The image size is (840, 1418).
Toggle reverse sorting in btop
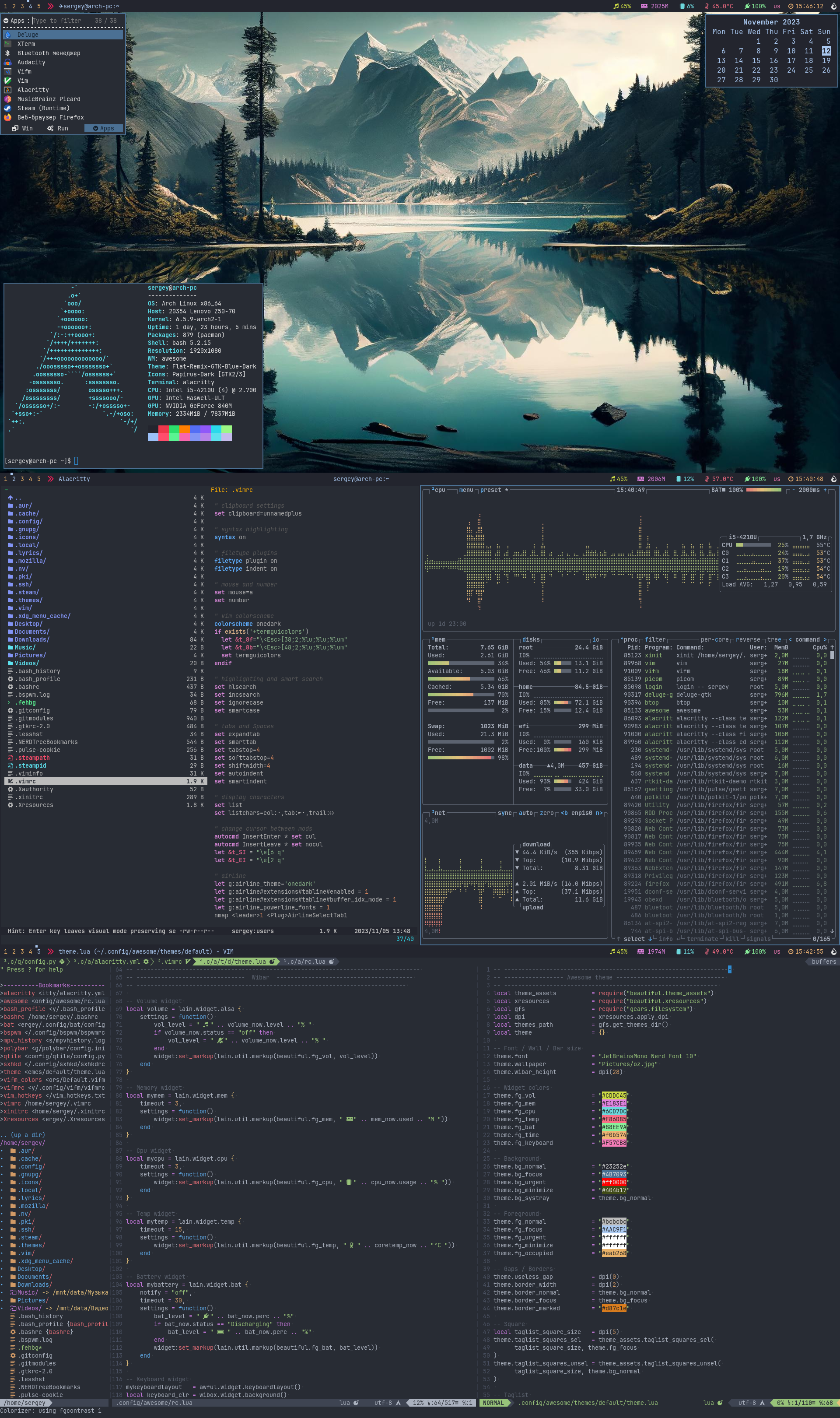[x=748, y=640]
